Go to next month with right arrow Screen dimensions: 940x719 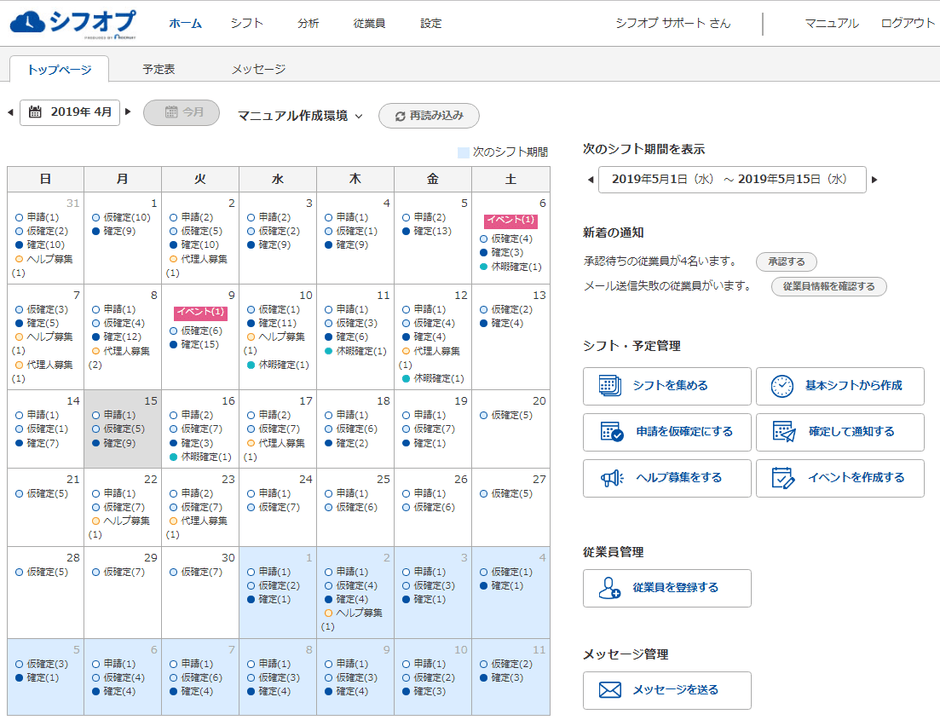tap(128, 112)
